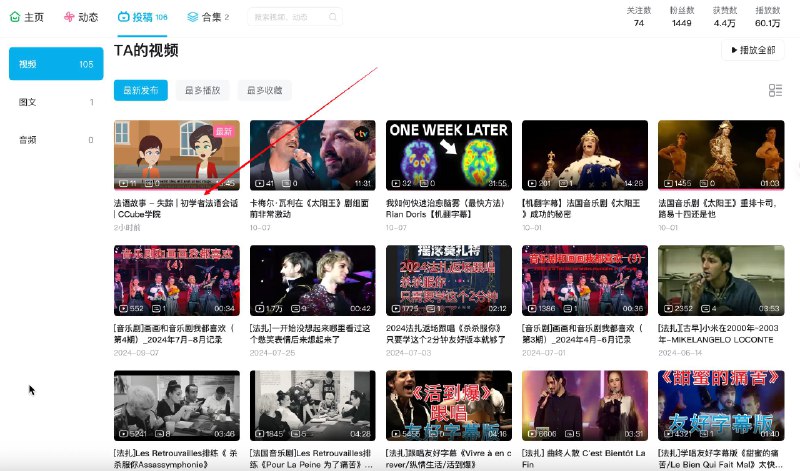Image resolution: width=800 pixels, height=471 pixels.
Task: Open title 我如何快速治愈脑雾
Action: pos(445,209)
